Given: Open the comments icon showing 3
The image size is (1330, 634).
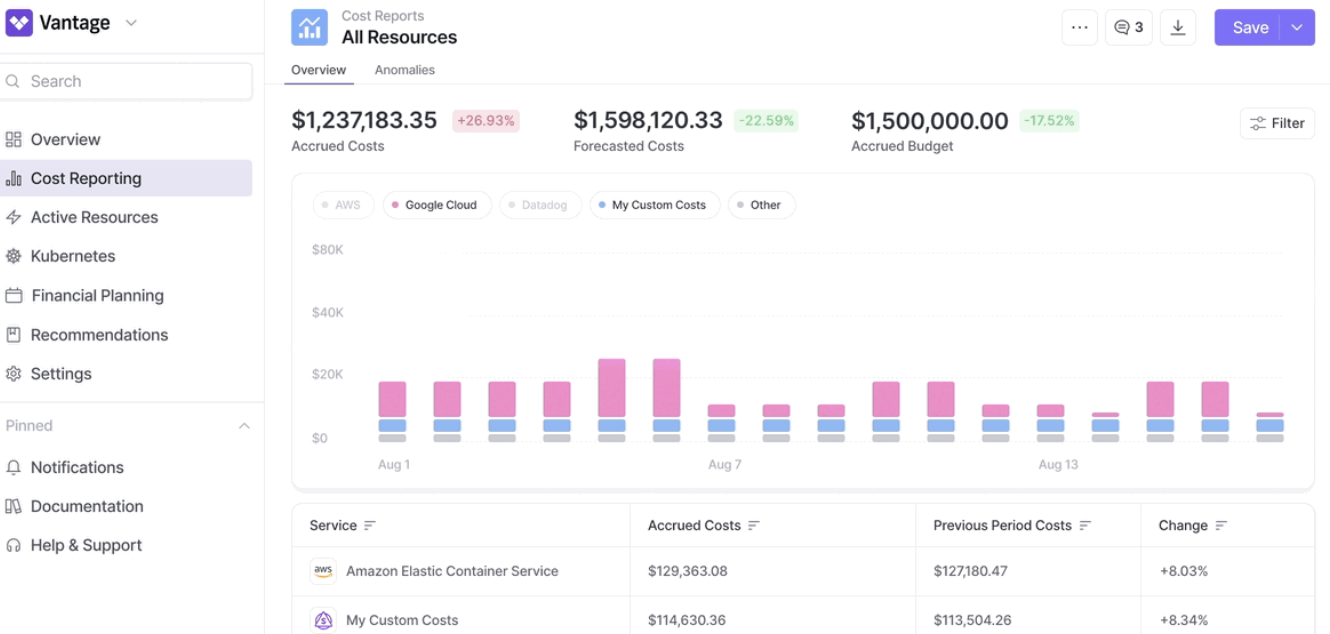Looking at the screenshot, I should click(1129, 28).
